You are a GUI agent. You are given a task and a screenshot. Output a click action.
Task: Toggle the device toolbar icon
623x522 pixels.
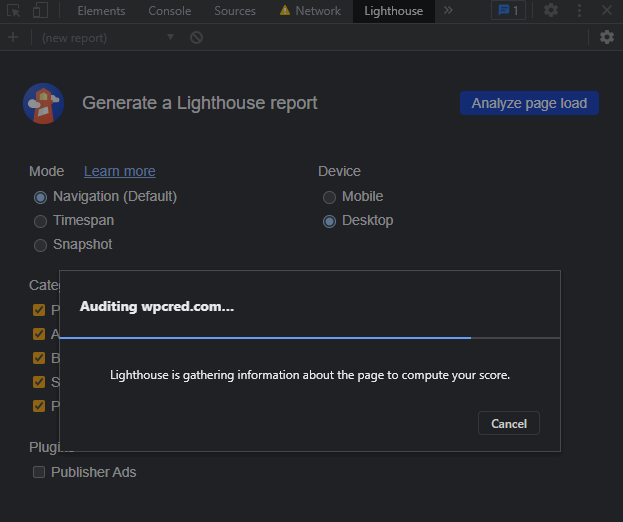[x=41, y=11]
